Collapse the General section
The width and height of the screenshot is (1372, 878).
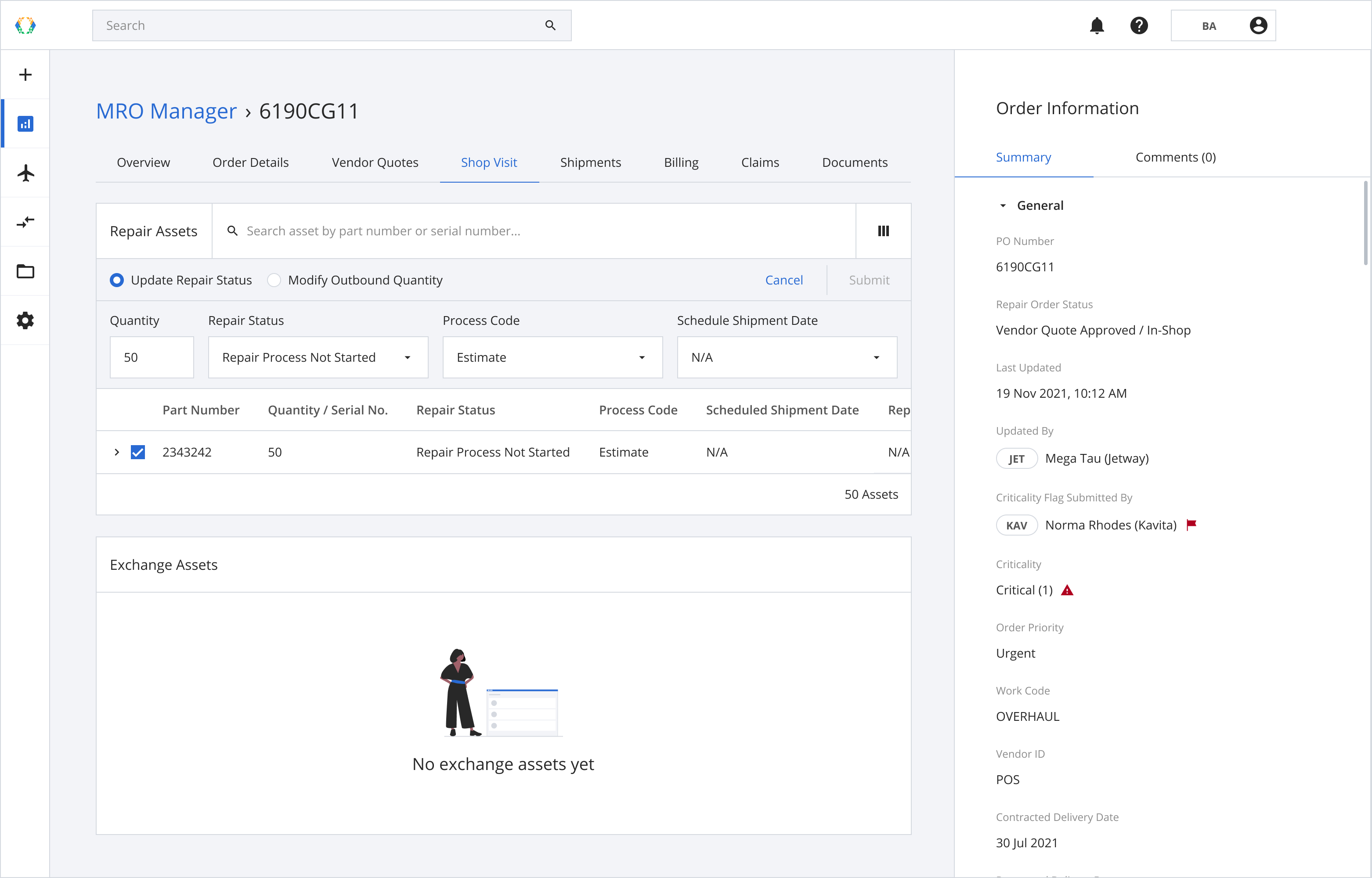point(1003,206)
